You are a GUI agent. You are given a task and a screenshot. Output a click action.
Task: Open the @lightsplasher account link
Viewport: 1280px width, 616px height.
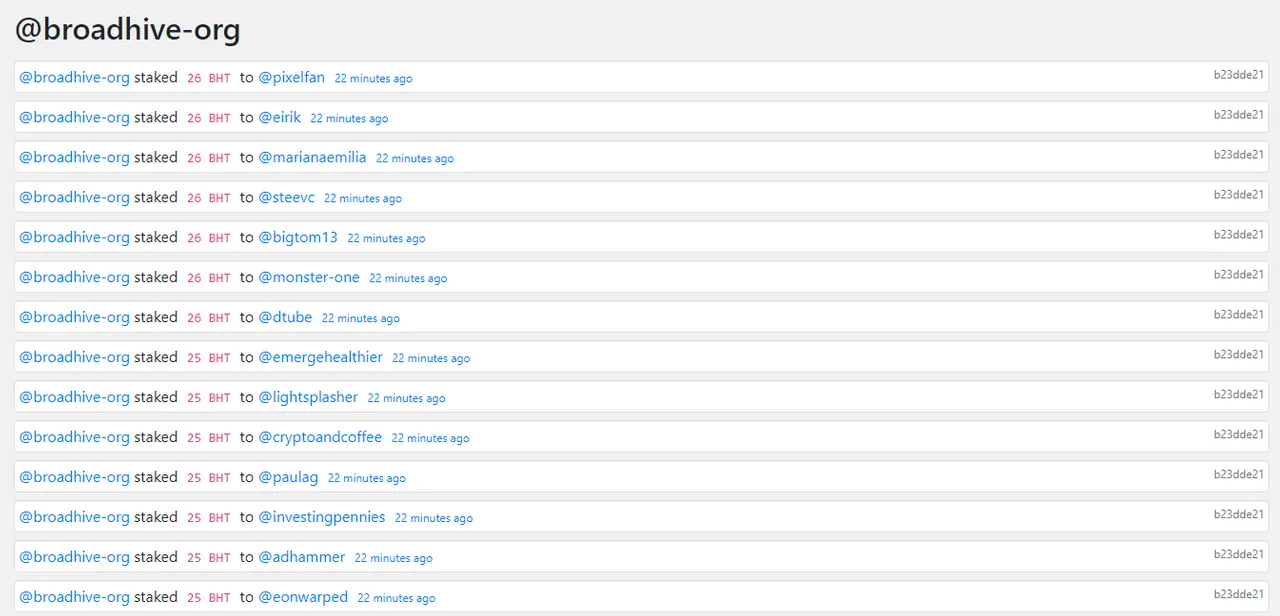[308, 397]
